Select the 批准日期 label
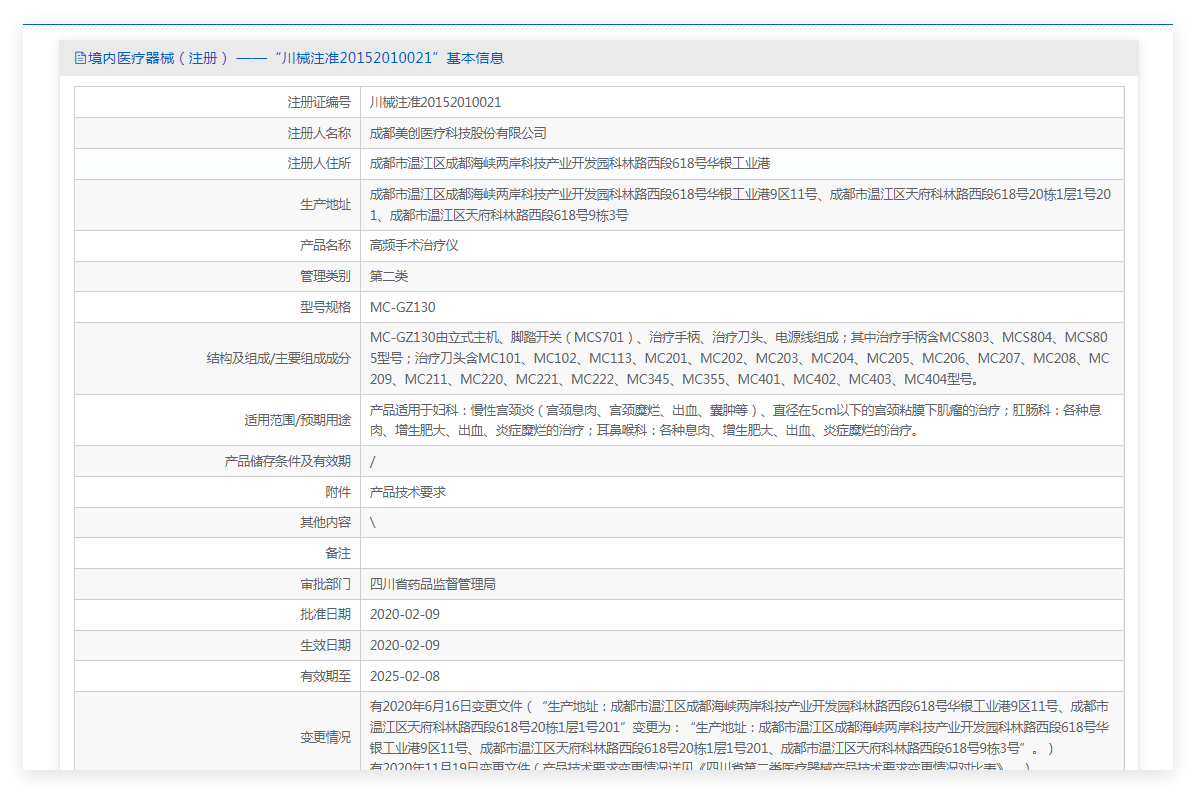Viewport: 1196px width, 793px height. (x=326, y=615)
